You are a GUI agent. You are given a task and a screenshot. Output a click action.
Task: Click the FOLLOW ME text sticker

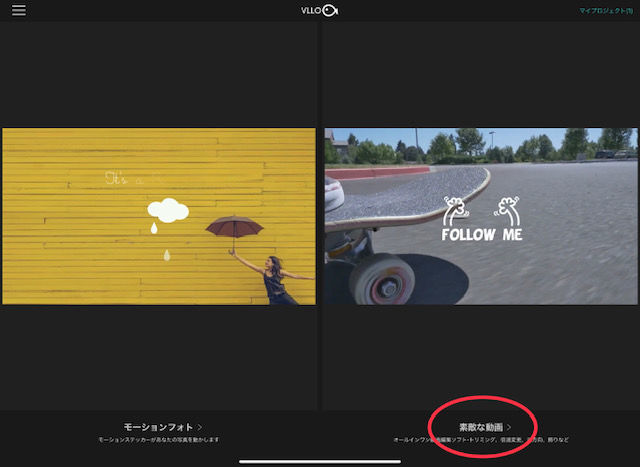[482, 234]
